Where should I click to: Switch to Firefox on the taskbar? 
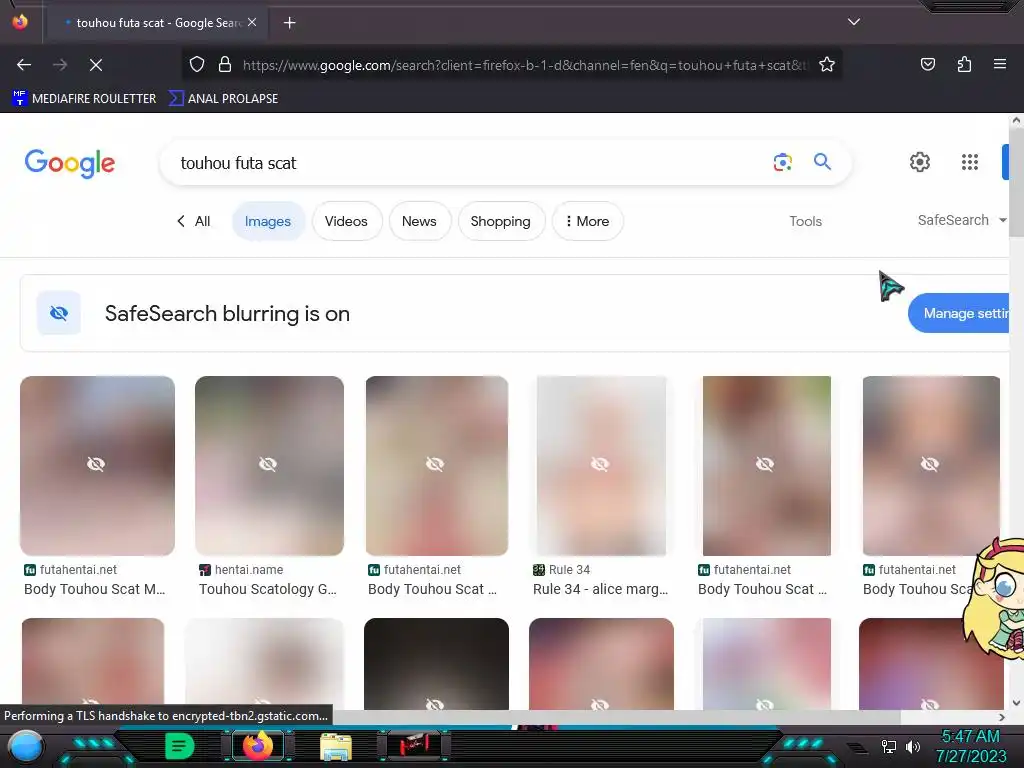[258, 746]
